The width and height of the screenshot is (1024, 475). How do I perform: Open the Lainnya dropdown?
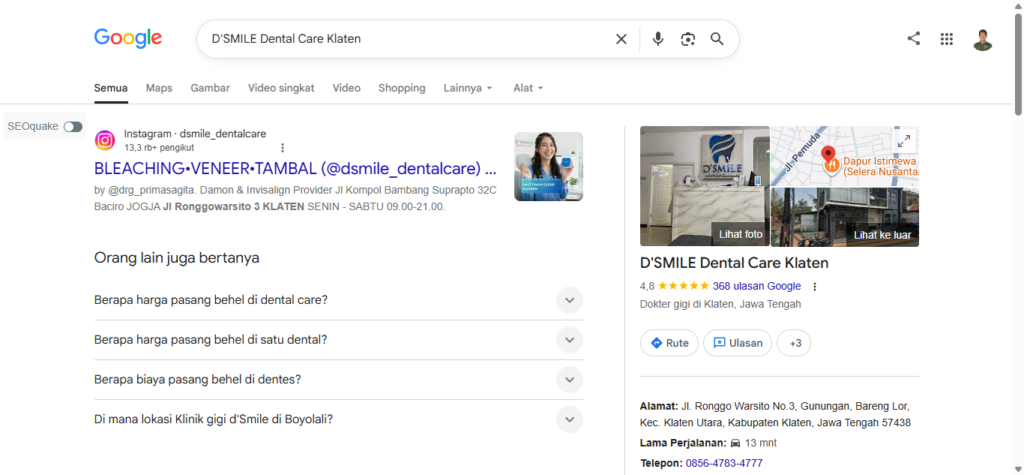[x=468, y=88]
